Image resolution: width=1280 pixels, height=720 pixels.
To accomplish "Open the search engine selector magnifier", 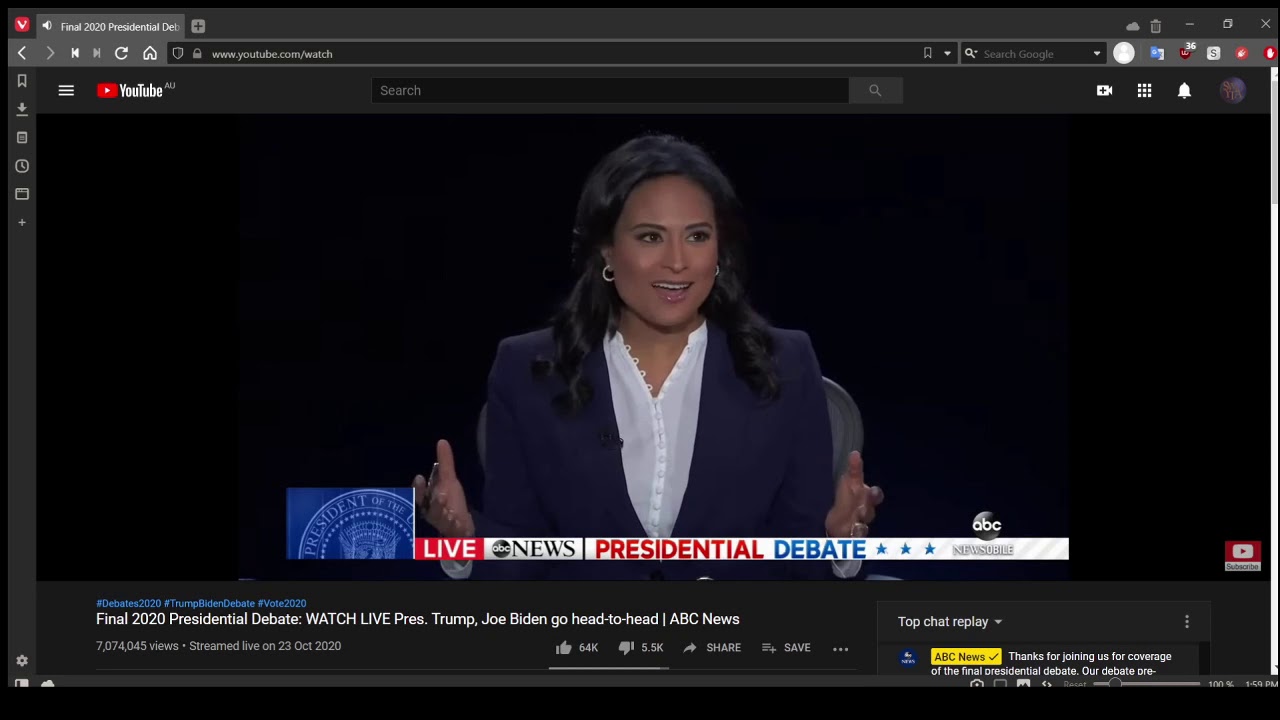I will coord(971,53).
